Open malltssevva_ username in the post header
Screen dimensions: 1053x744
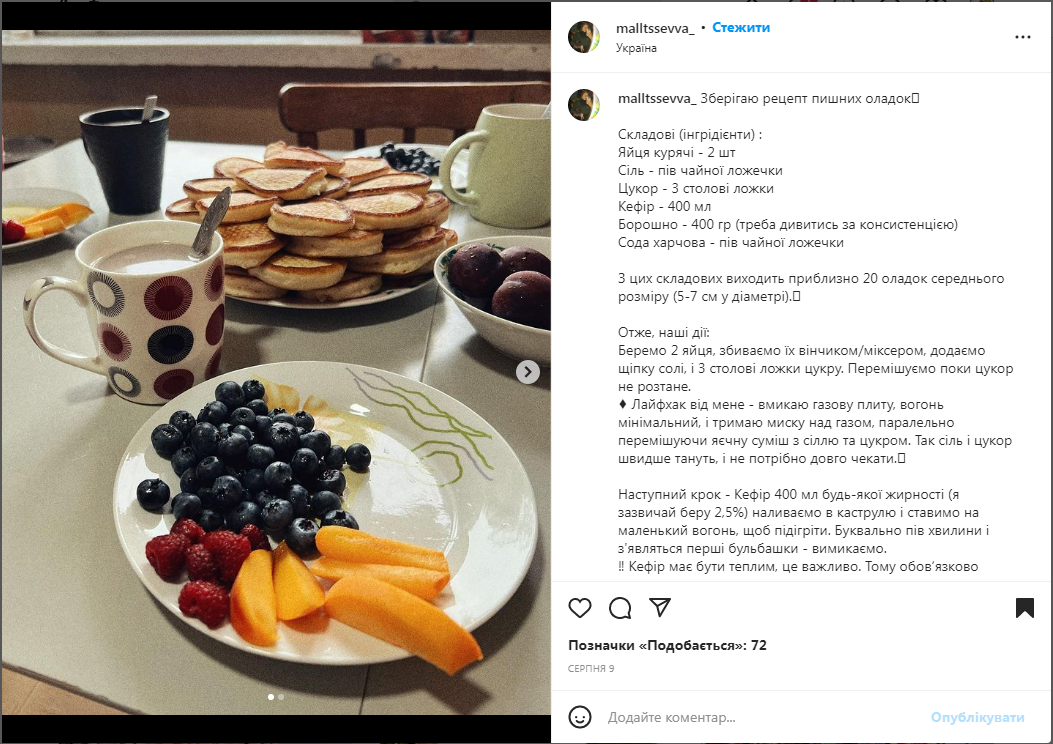tap(655, 28)
